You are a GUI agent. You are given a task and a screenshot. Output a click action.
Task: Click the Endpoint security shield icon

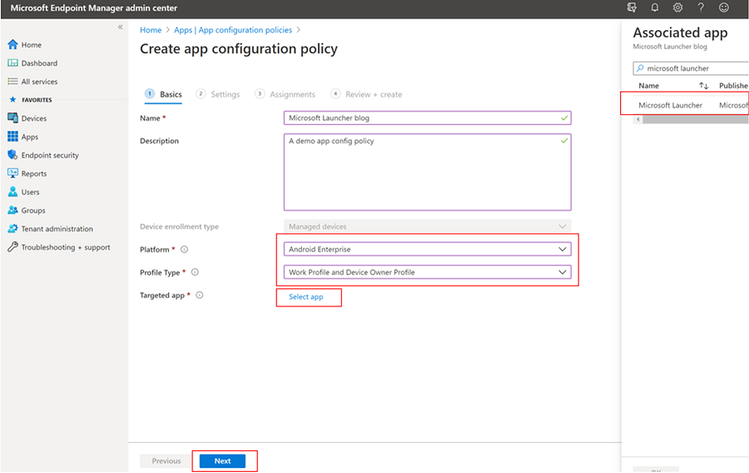point(12,155)
